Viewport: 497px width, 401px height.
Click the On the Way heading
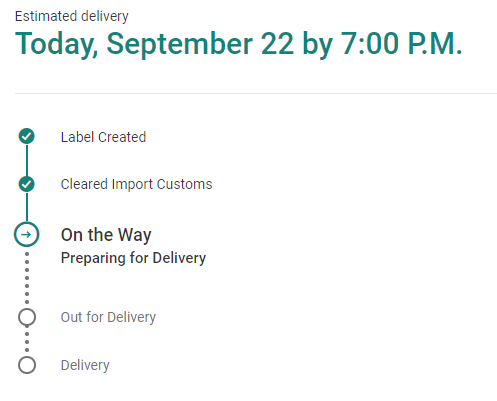(x=106, y=235)
